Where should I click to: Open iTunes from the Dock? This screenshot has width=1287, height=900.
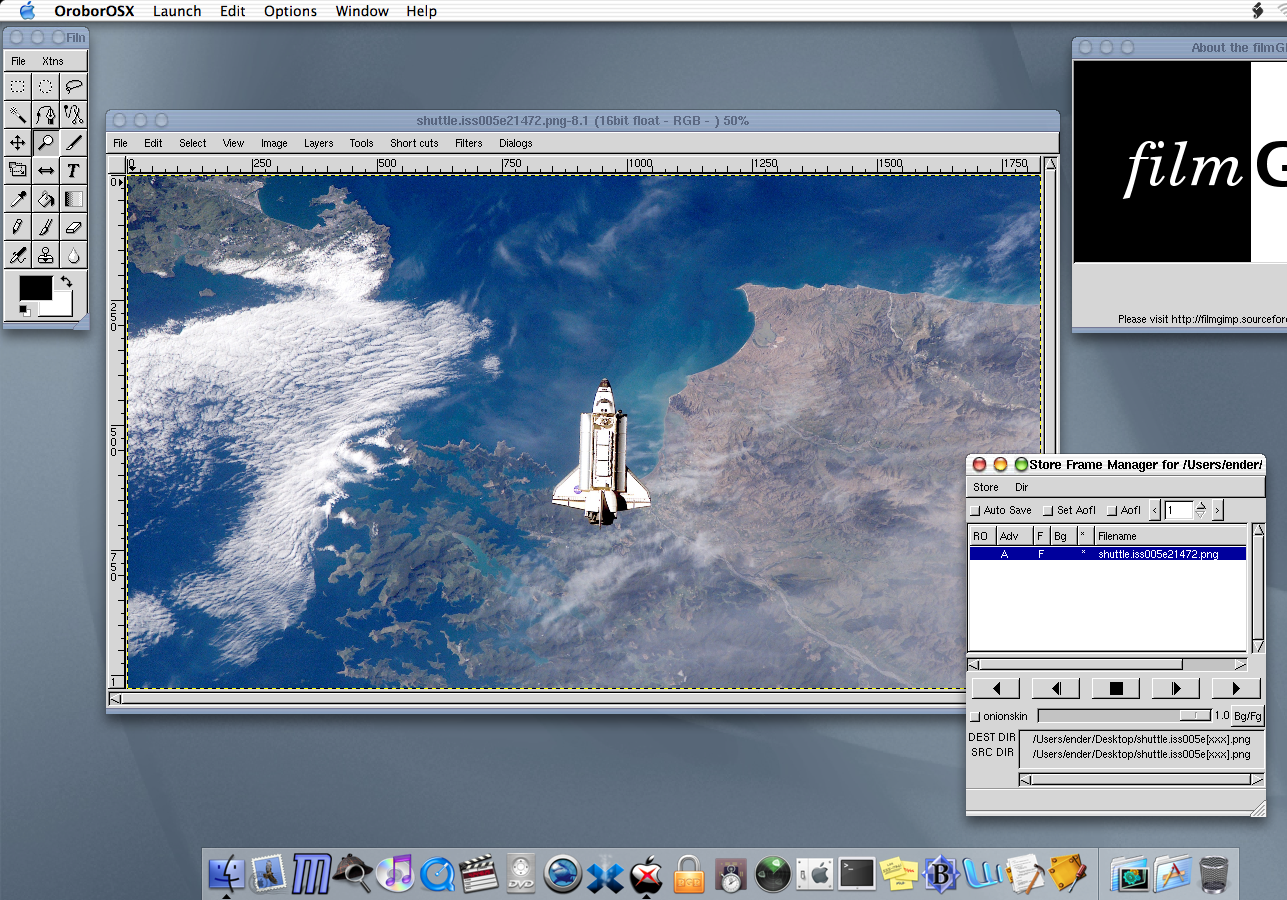pos(396,873)
